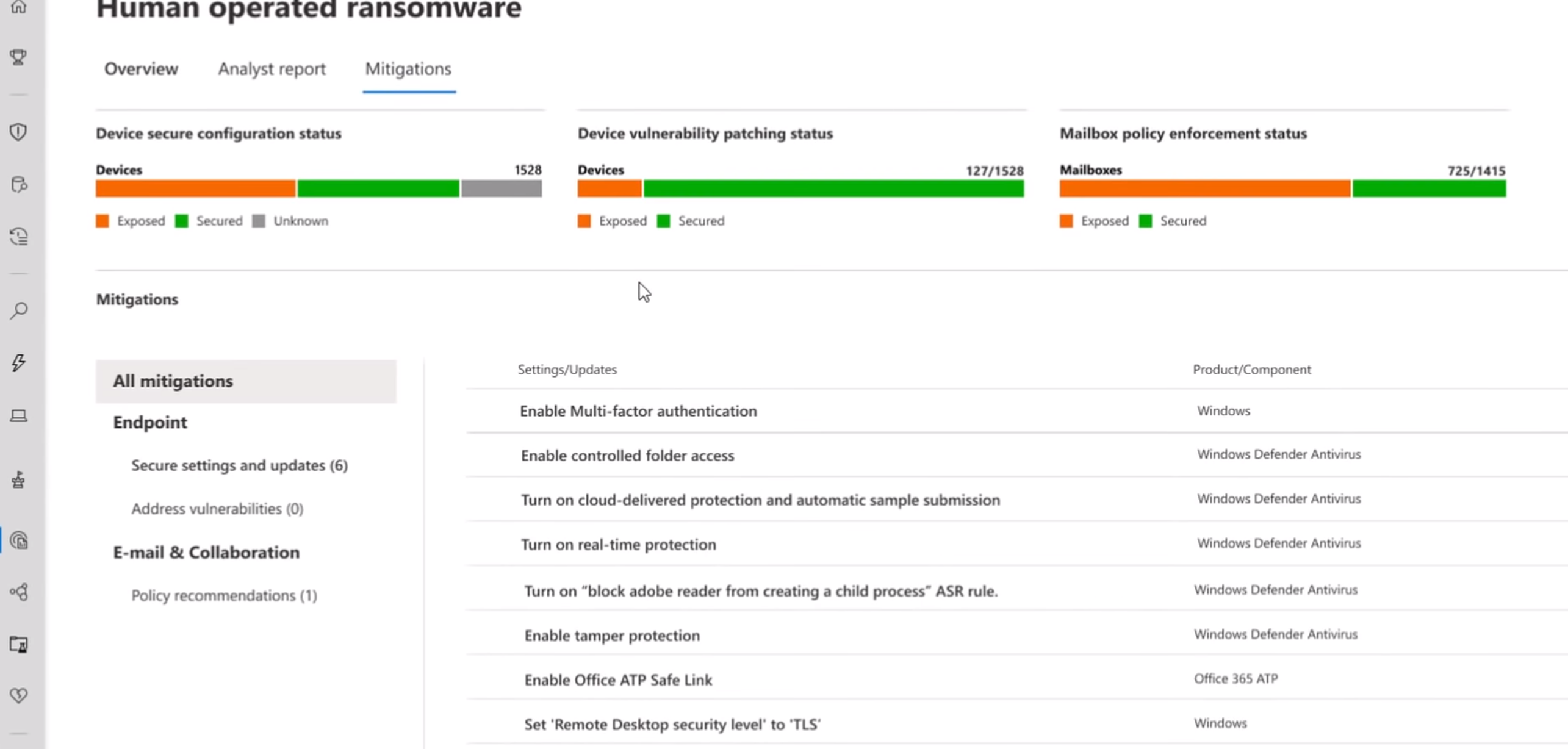Image resolution: width=1568 pixels, height=749 pixels.
Task: Open the history clock icon in sidebar
Action: tap(19, 237)
